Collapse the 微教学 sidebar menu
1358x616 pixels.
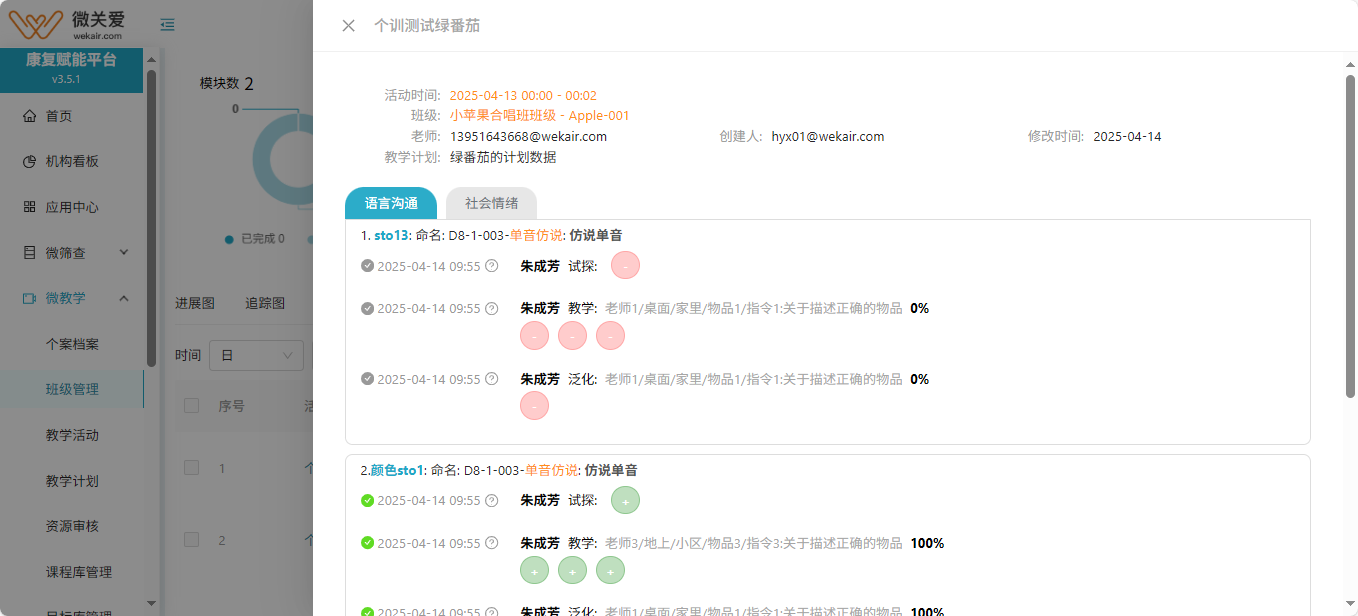[x=124, y=298]
